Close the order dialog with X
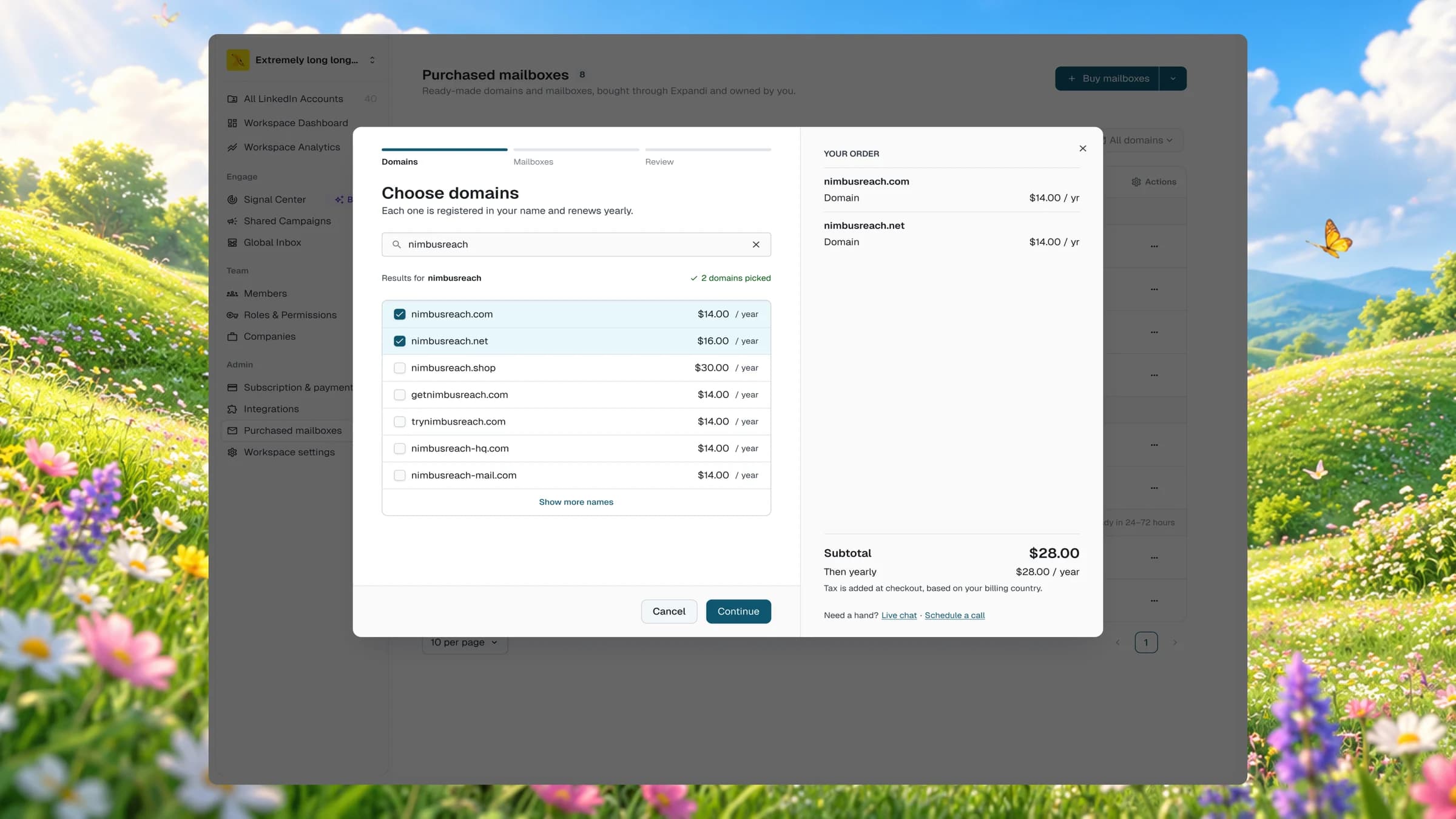 pyautogui.click(x=1083, y=149)
